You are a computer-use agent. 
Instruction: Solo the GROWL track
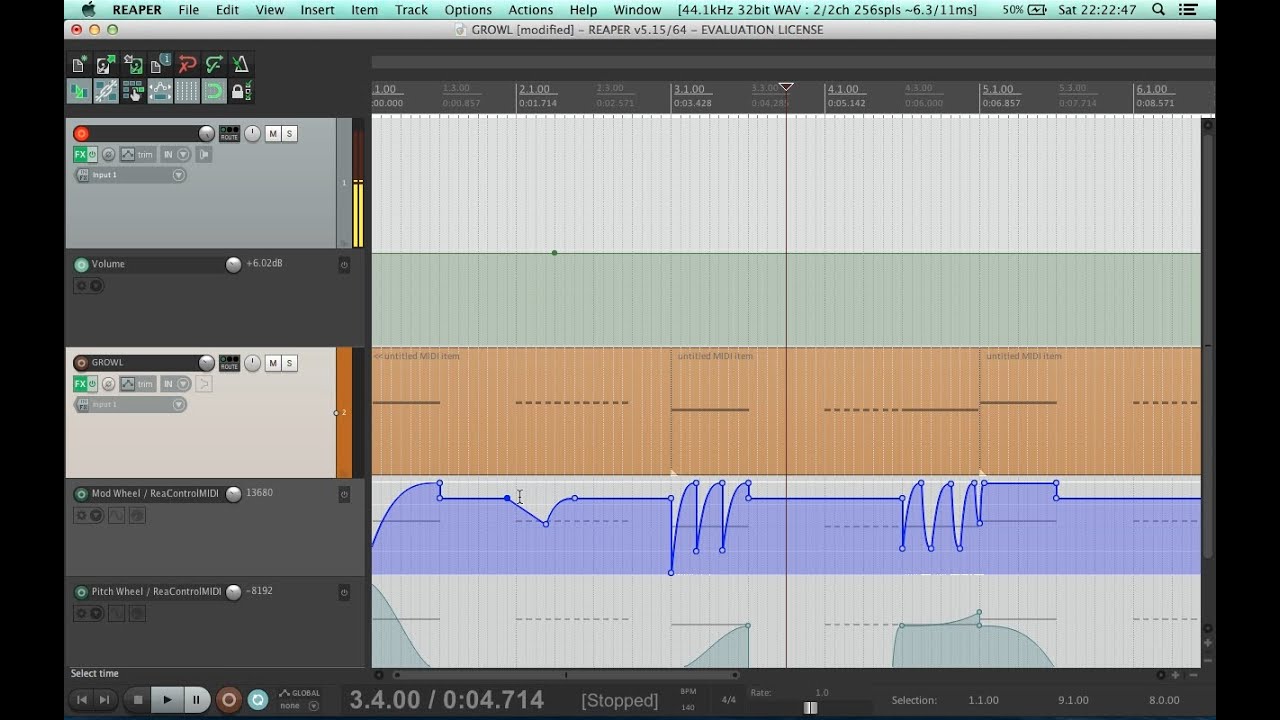tap(290, 363)
